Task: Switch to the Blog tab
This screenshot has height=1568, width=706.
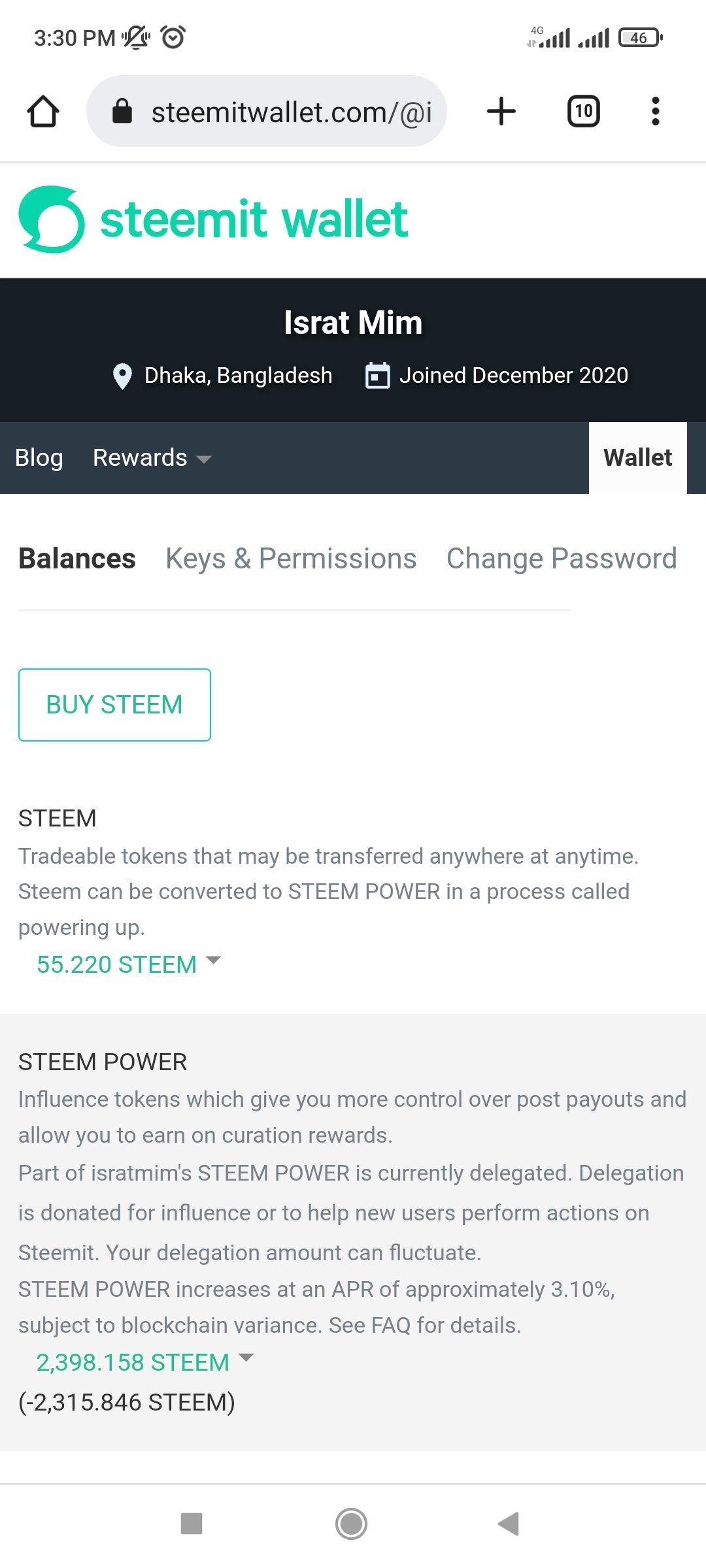Action: (x=39, y=458)
